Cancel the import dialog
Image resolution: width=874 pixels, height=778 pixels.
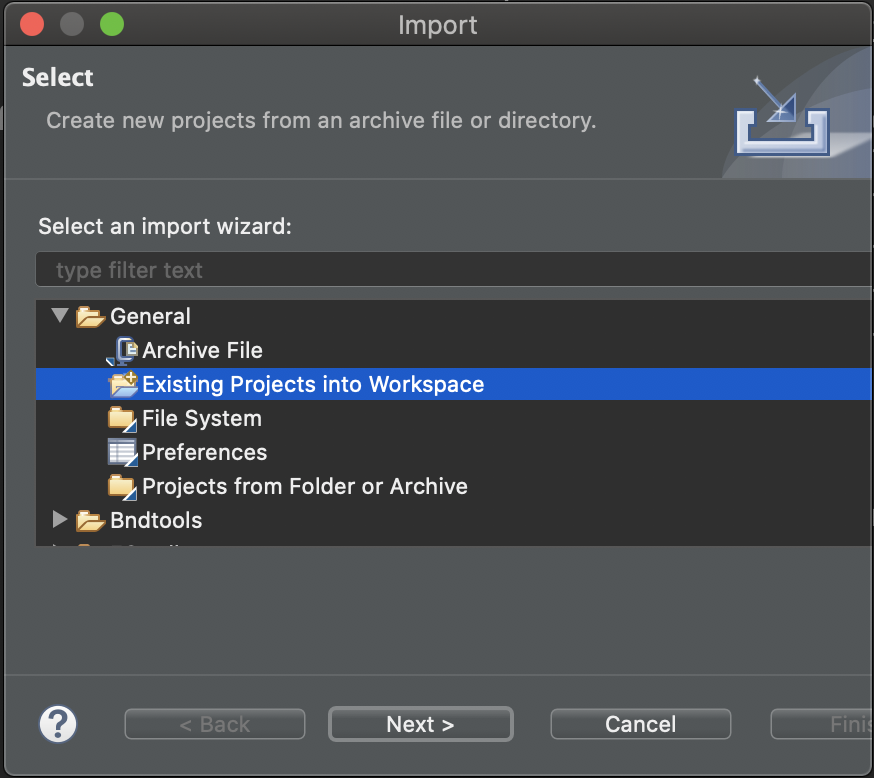pos(640,724)
